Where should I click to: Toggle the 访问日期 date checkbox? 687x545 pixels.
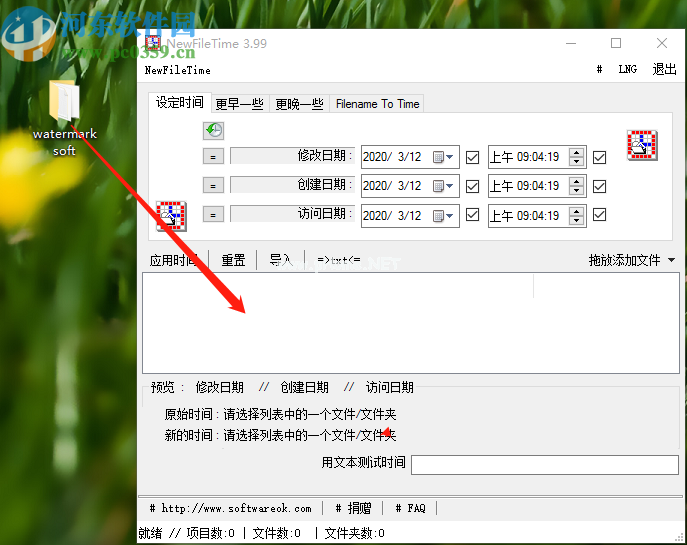click(473, 215)
